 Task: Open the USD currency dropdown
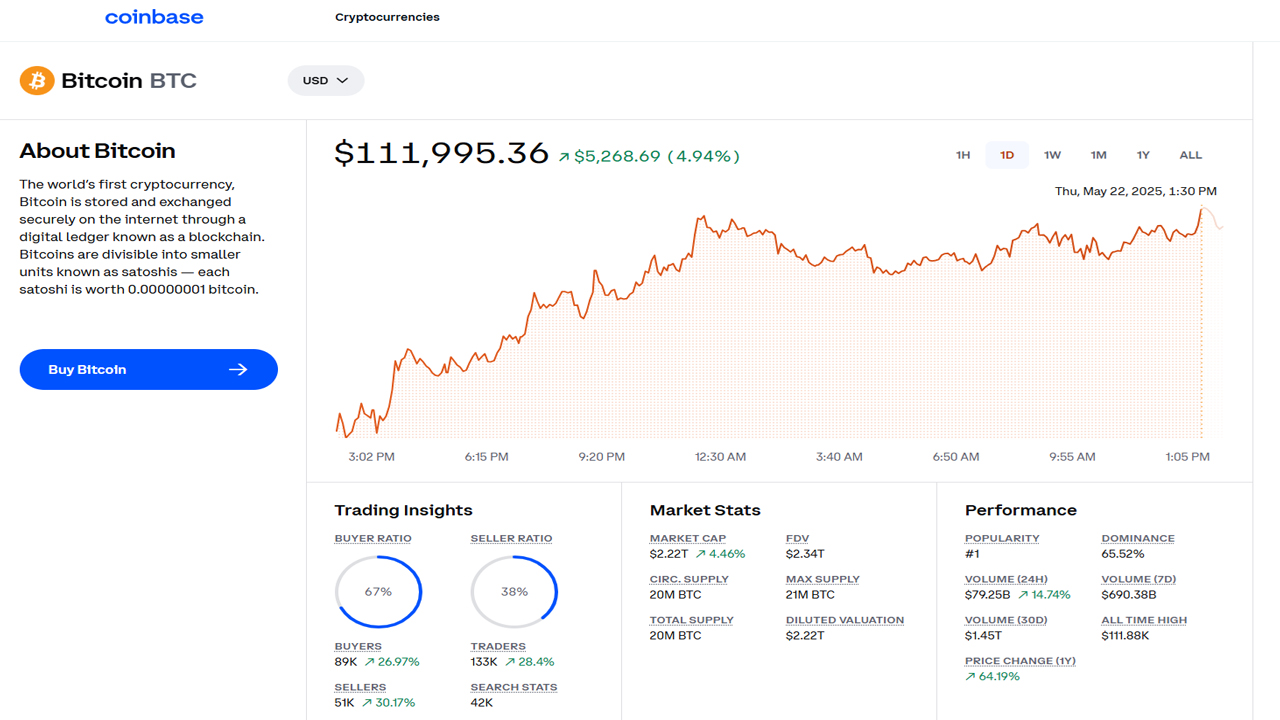click(326, 80)
